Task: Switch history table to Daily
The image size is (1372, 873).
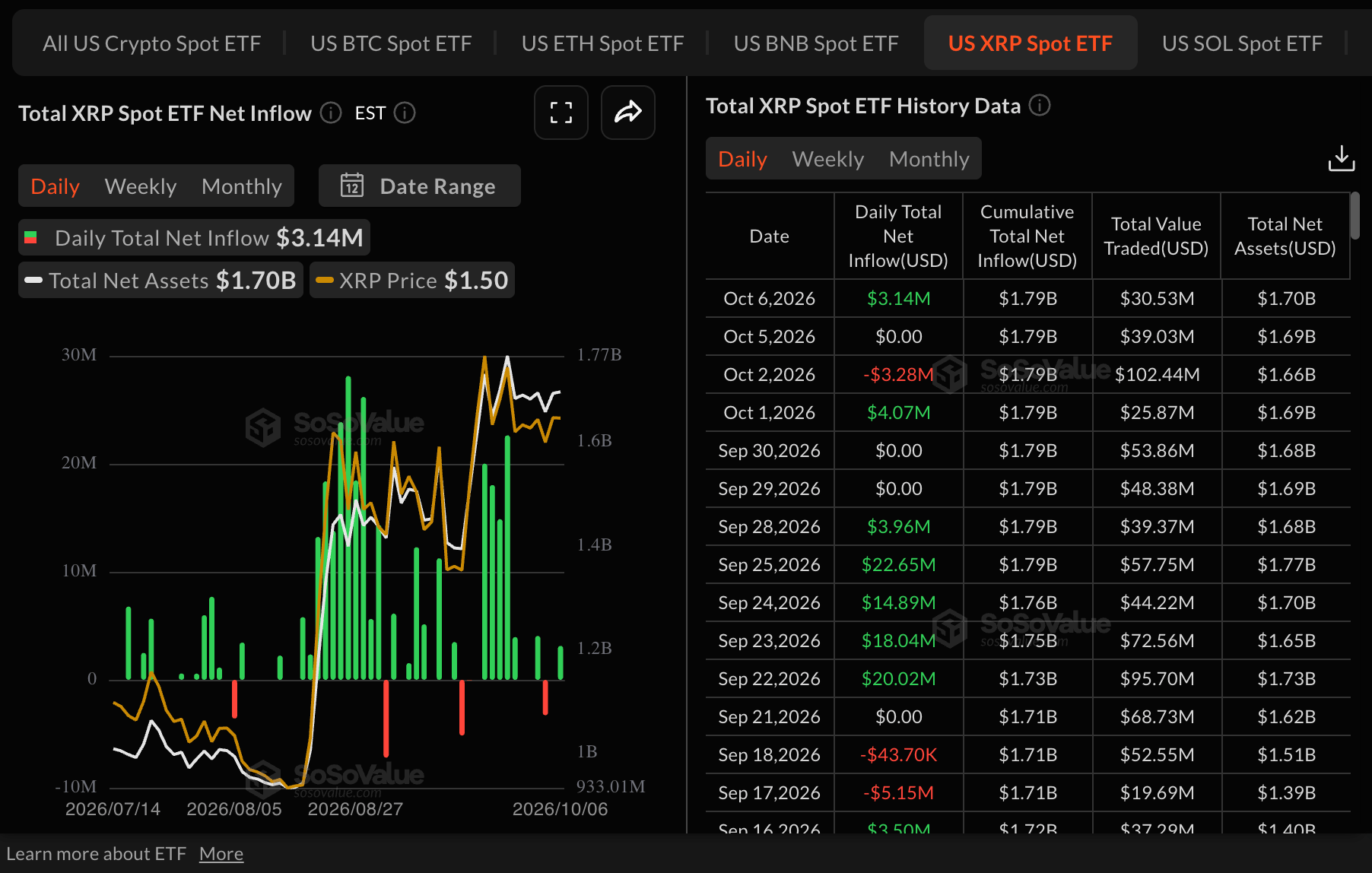Action: (x=742, y=159)
